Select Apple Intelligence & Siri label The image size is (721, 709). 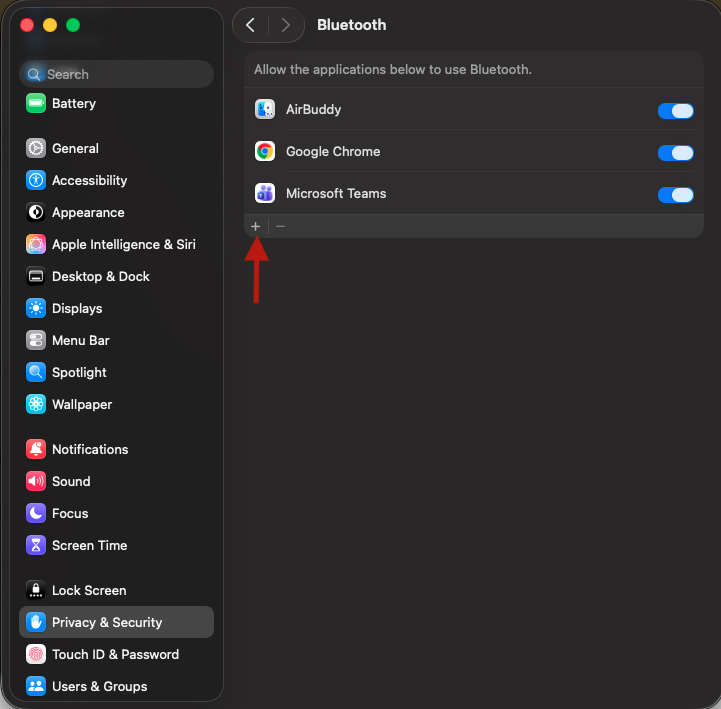124,244
